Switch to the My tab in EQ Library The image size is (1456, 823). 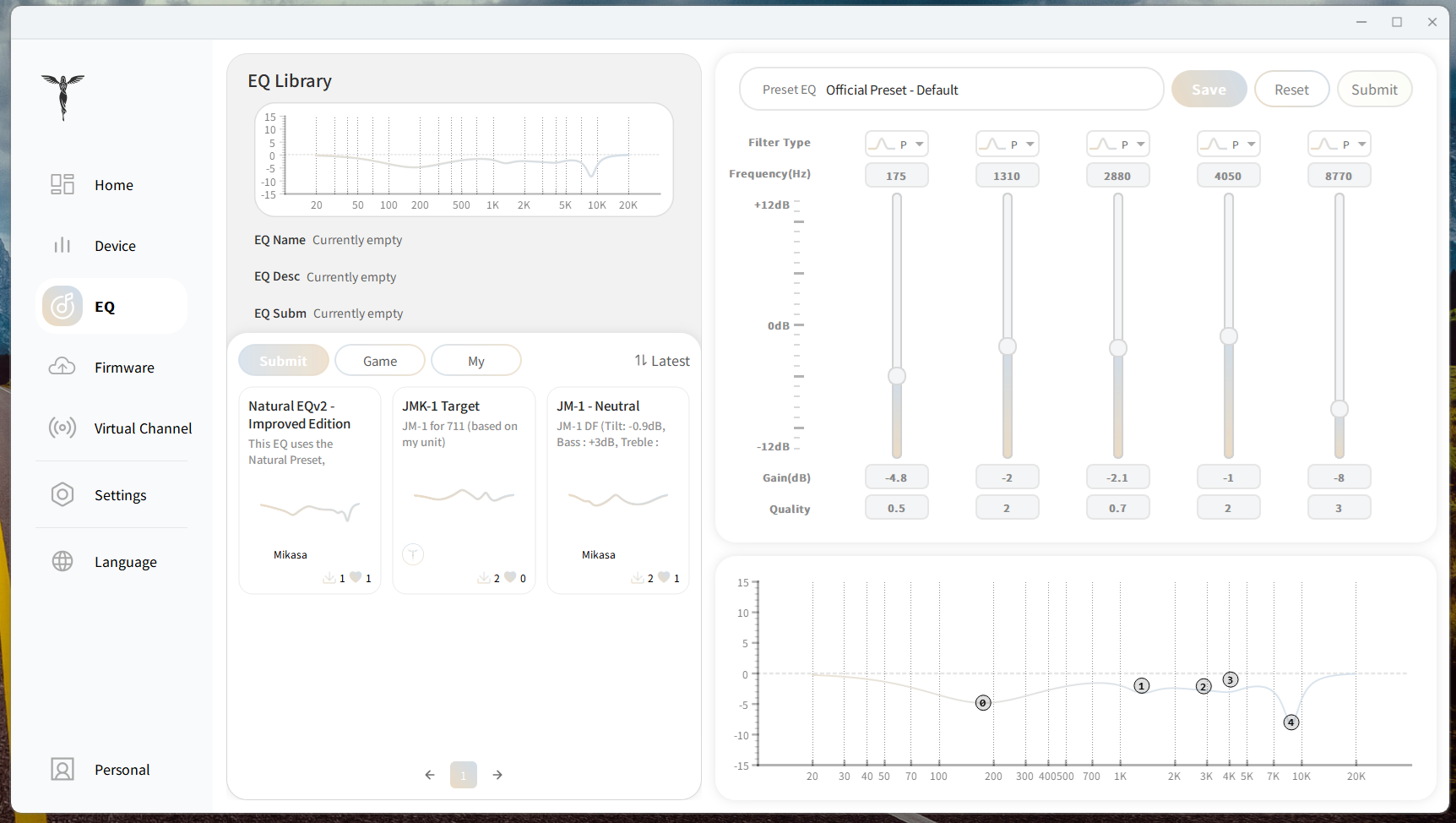pos(476,361)
